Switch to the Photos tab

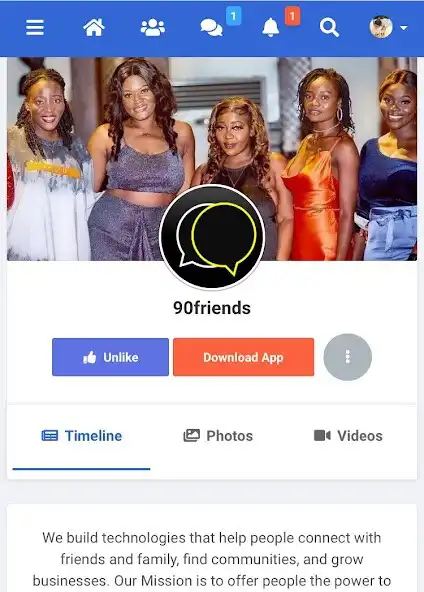coord(218,436)
